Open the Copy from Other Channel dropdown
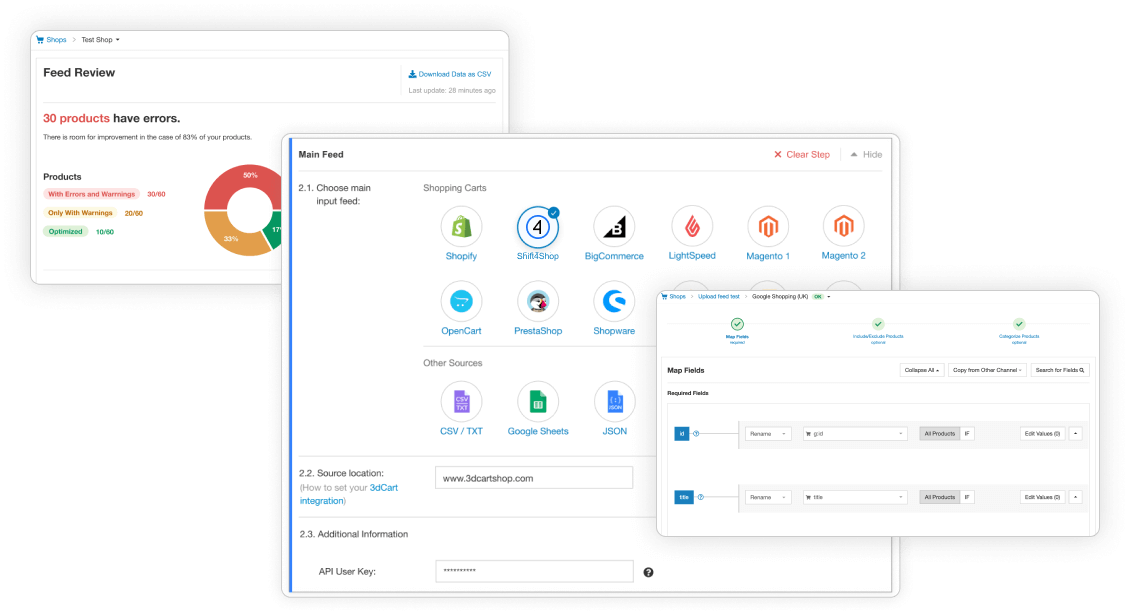Screen dimensions: 1130x614 click(x=987, y=370)
